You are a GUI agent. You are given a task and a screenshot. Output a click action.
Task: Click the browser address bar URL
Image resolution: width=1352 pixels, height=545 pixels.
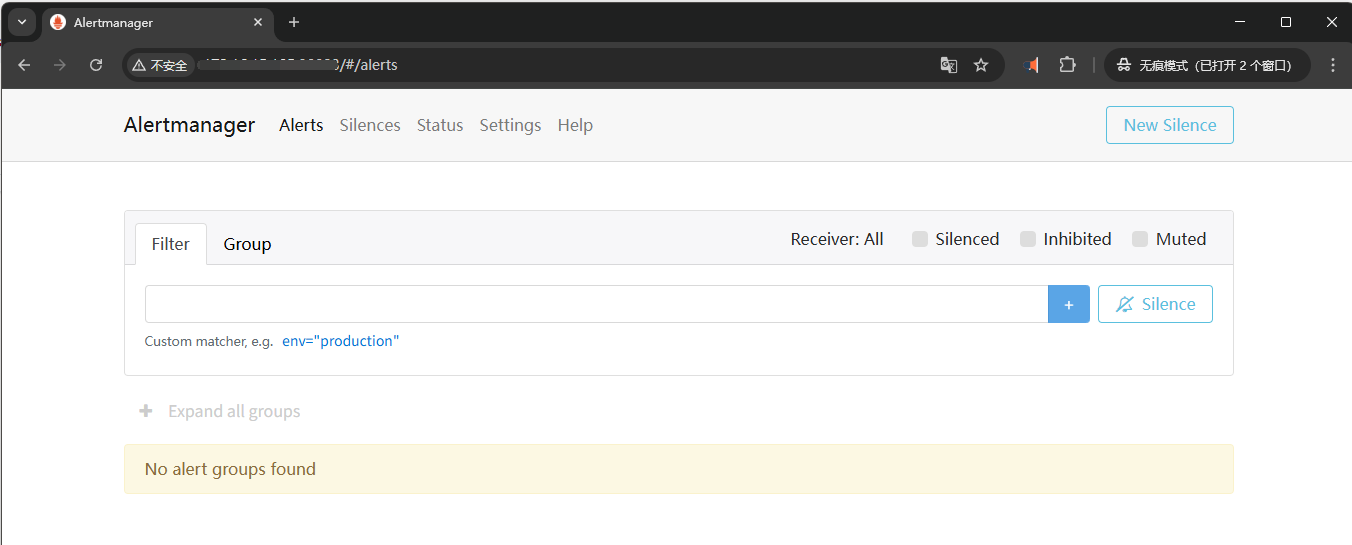point(298,65)
